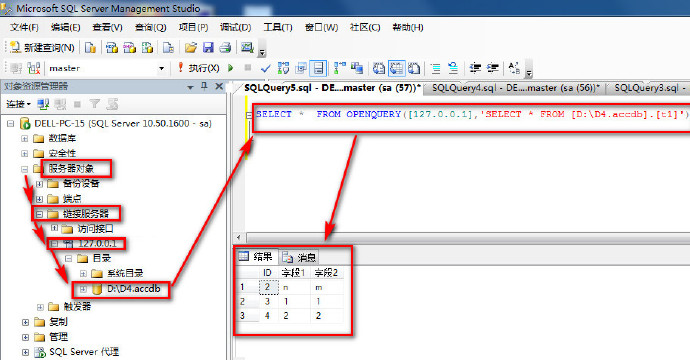Open a SQL Server Compact Query
Screen dimensions: 690x360
(168, 48)
